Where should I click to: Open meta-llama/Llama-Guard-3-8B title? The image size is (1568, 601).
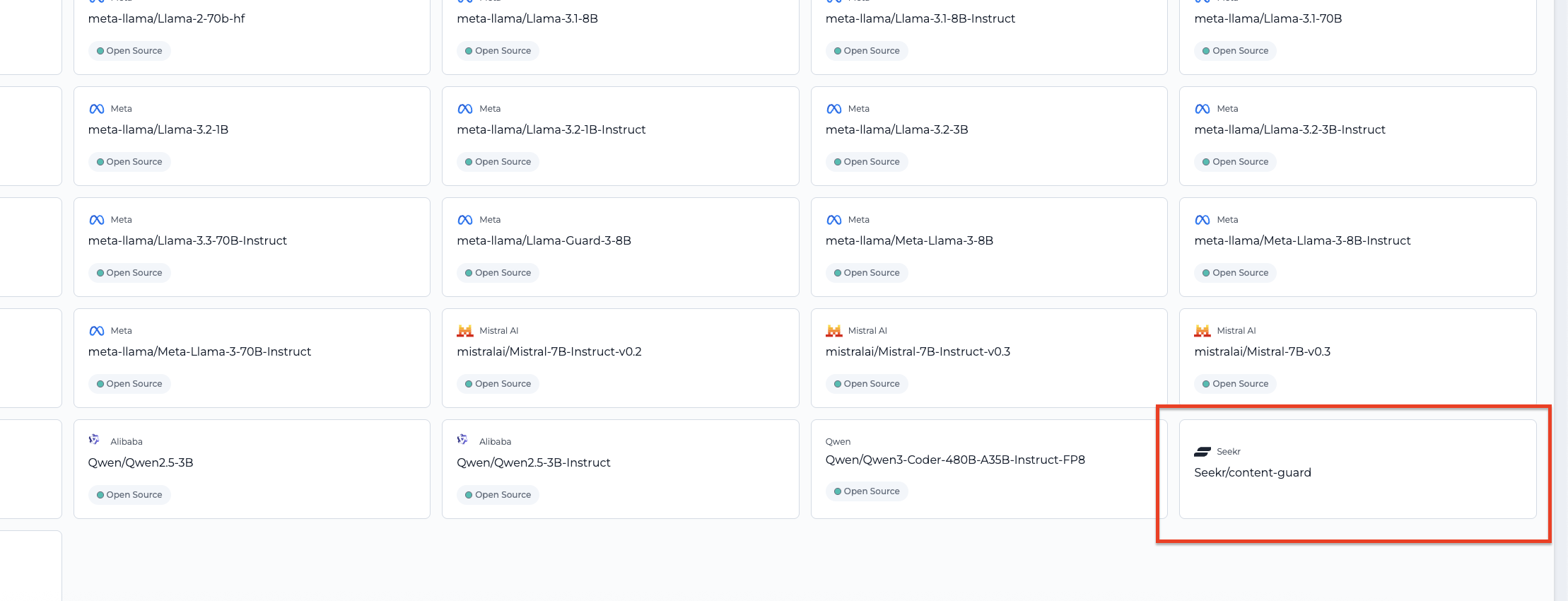544,240
